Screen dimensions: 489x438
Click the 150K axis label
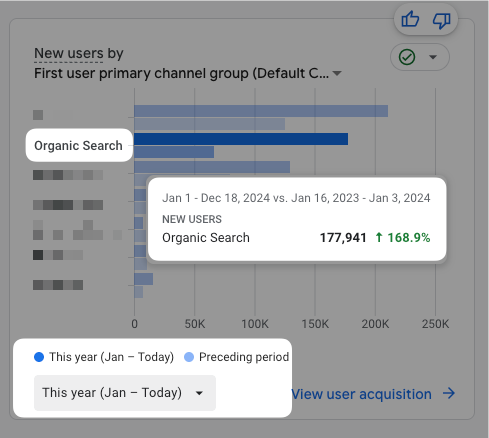pyautogui.click(x=315, y=324)
